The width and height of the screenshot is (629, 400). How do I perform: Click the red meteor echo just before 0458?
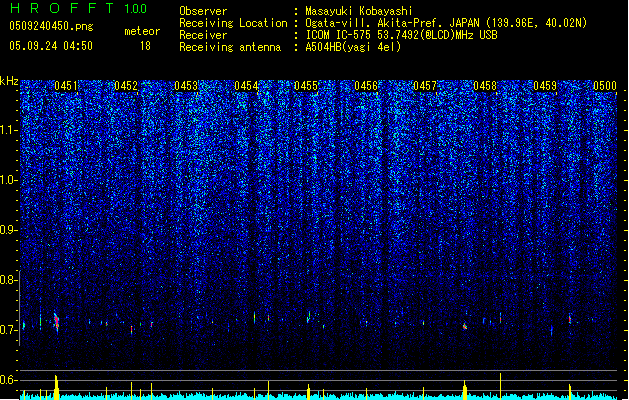pyautogui.click(x=465, y=327)
